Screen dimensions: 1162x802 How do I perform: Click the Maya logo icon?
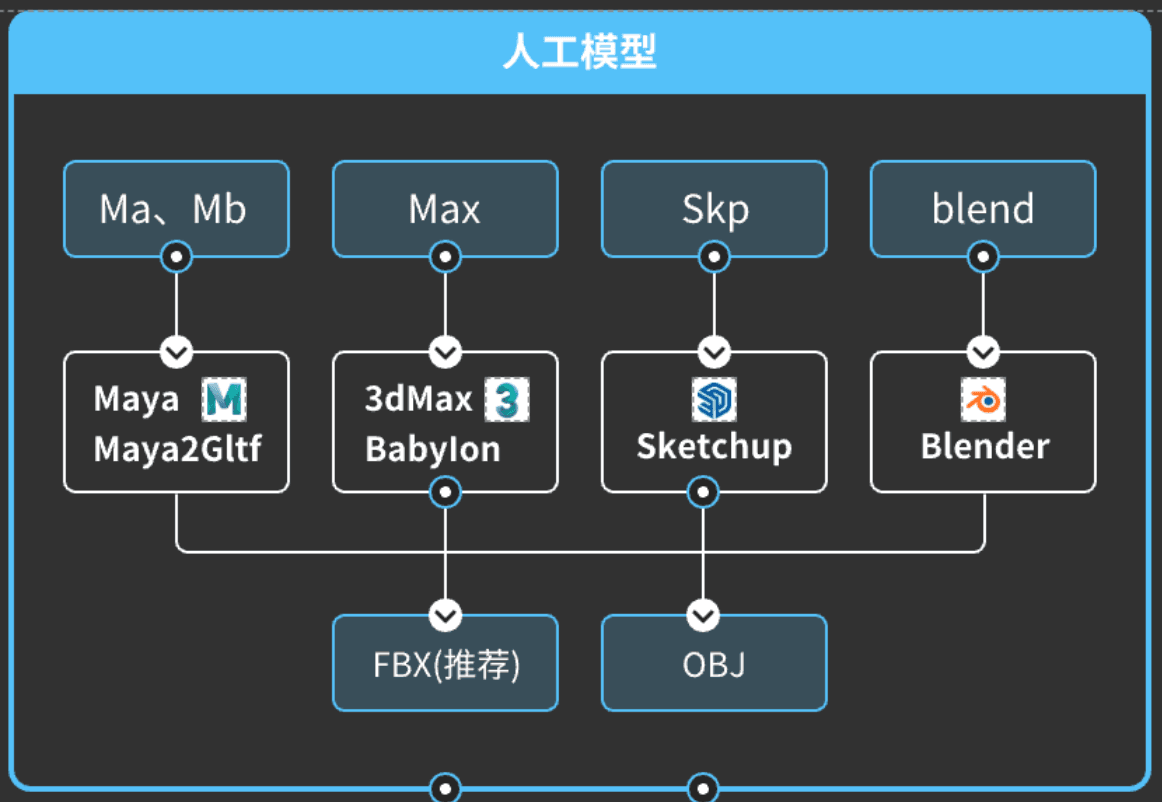click(x=224, y=400)
